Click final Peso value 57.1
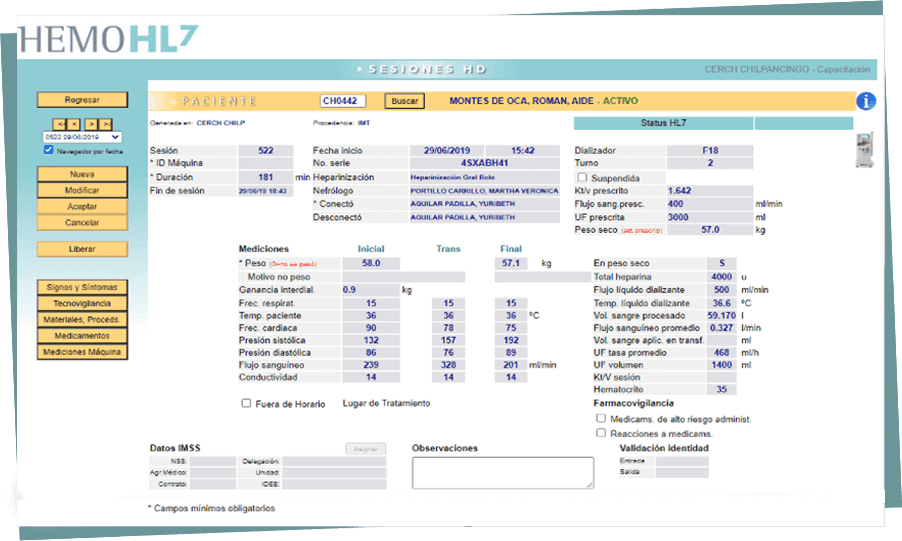Screen dimensions: 902x541 click(511, 263)
